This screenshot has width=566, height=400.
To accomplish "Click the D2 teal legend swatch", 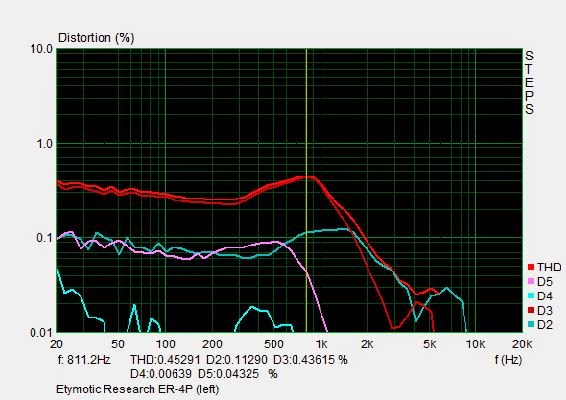I will pos(531,325).
